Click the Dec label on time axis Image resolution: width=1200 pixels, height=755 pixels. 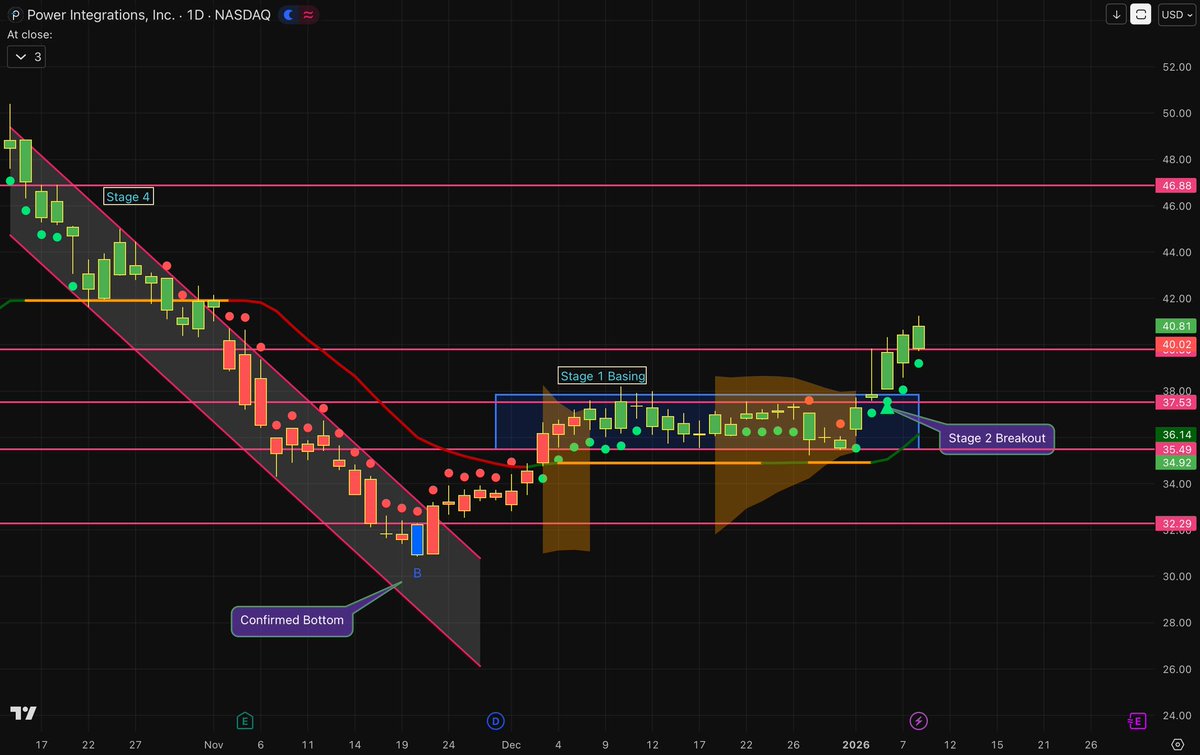coord(511,745)
